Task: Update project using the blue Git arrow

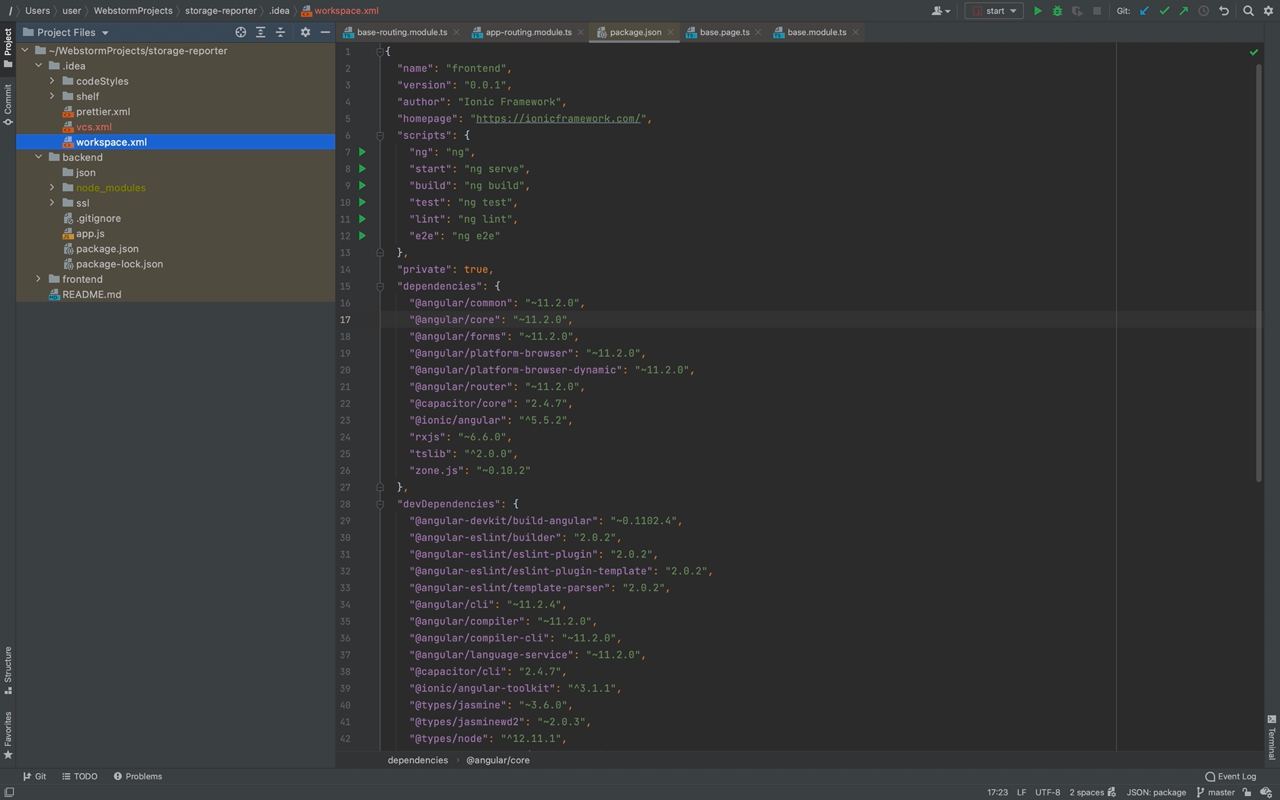Action: [x=1144, y=11]
